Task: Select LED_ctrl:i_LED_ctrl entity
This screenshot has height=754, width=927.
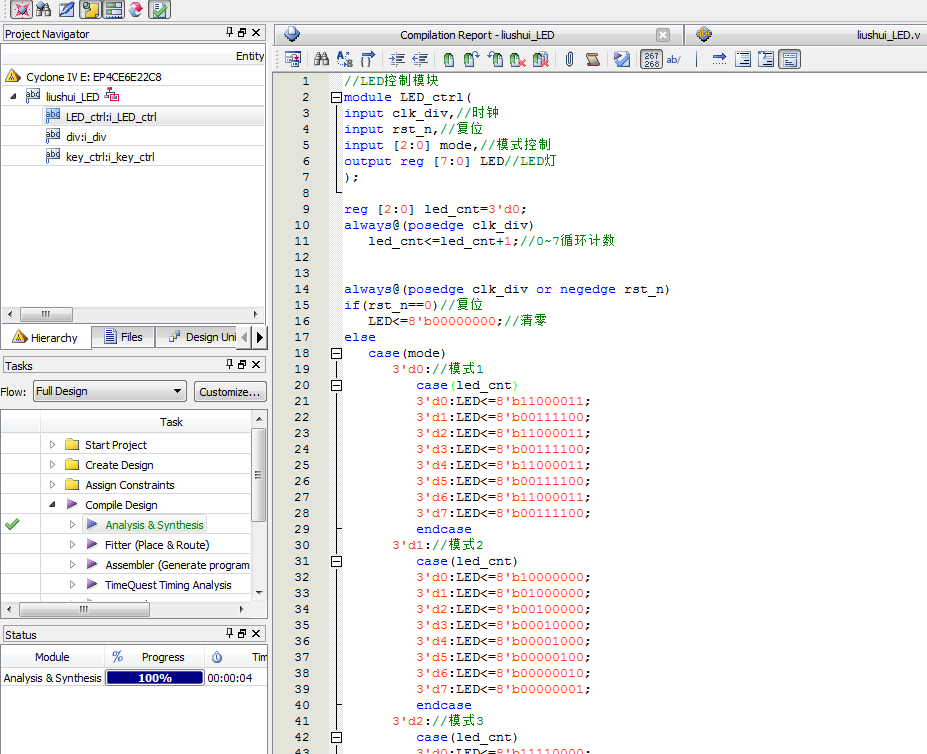Action: 111,117
